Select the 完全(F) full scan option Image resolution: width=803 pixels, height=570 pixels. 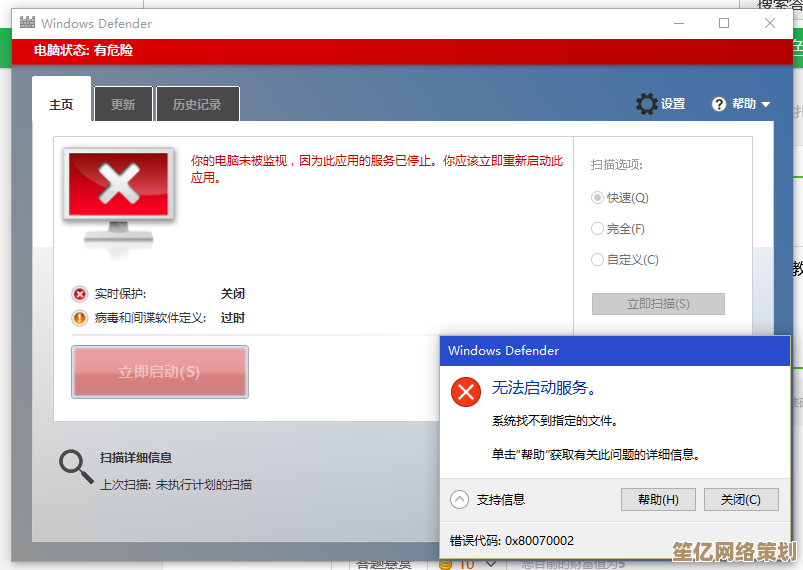click(598, 229)
